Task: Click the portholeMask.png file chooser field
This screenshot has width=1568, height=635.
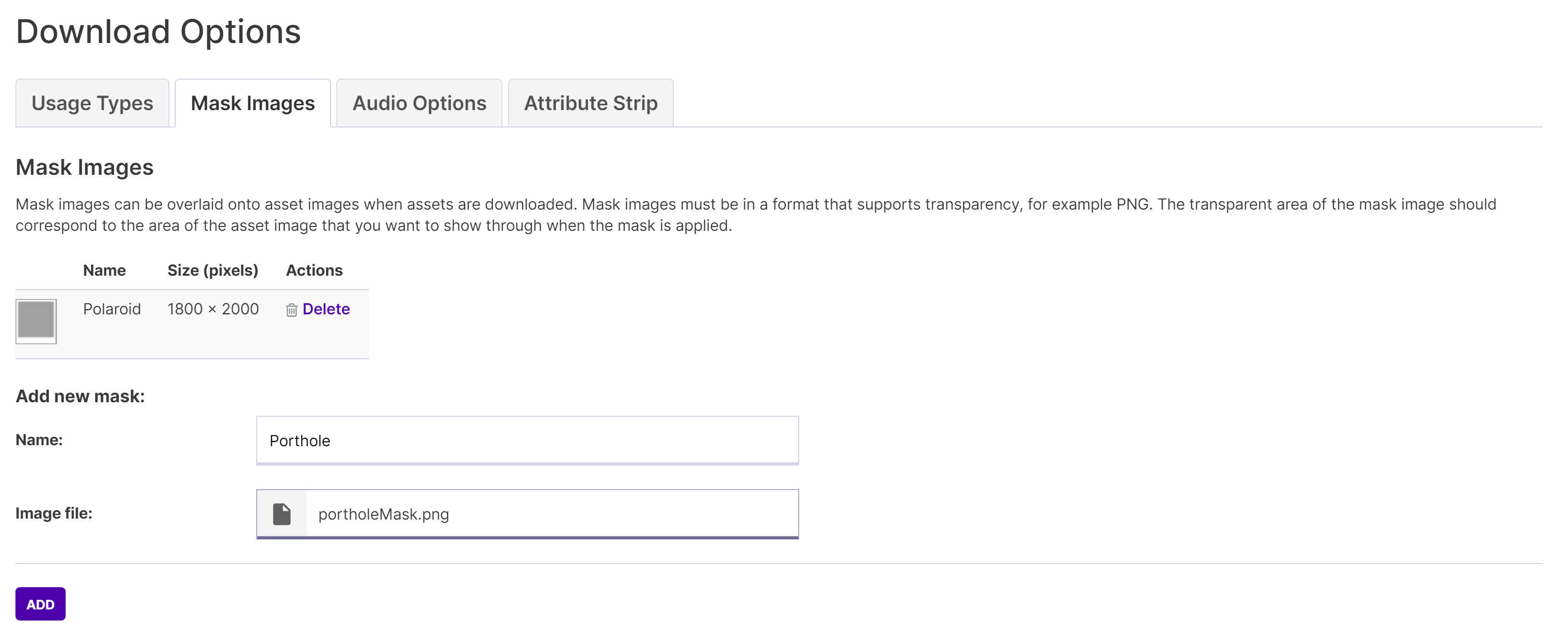Action: [527, 514]
